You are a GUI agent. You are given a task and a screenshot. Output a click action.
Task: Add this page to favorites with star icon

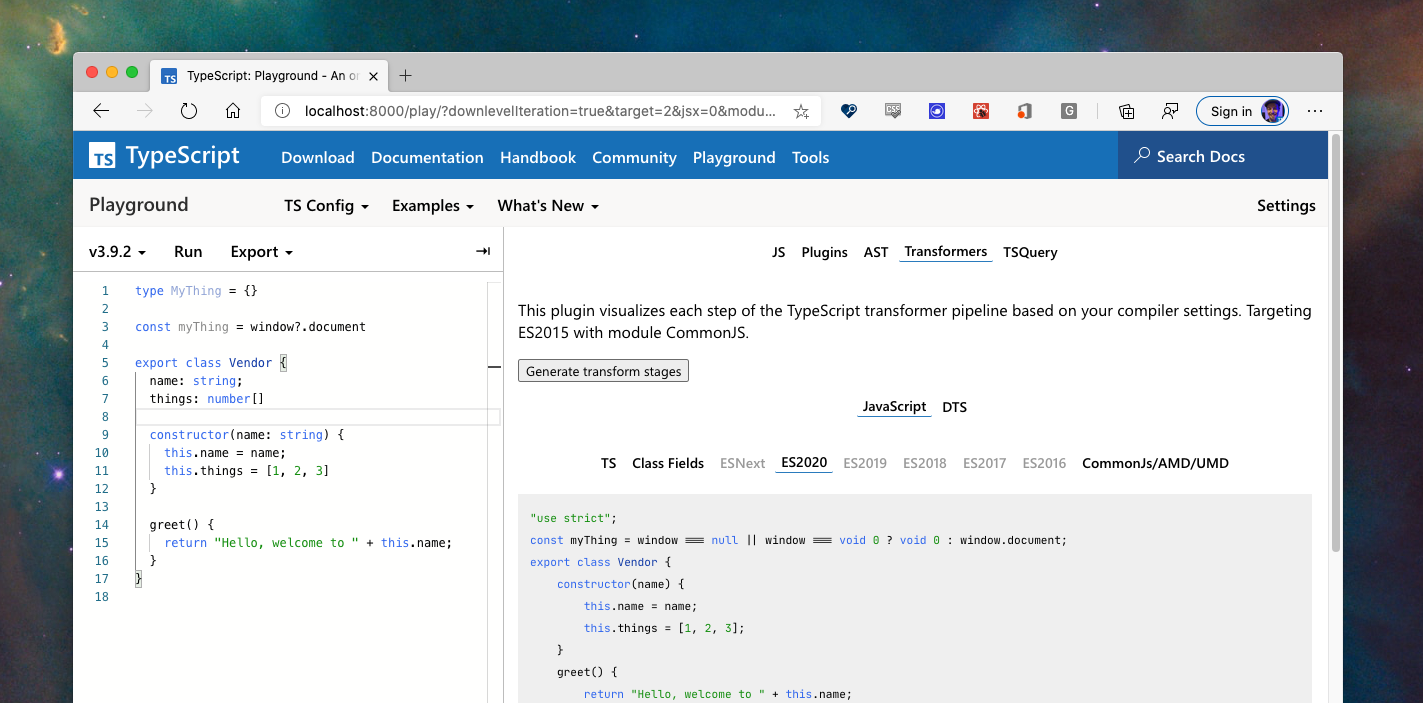click(x=801, y=112)
